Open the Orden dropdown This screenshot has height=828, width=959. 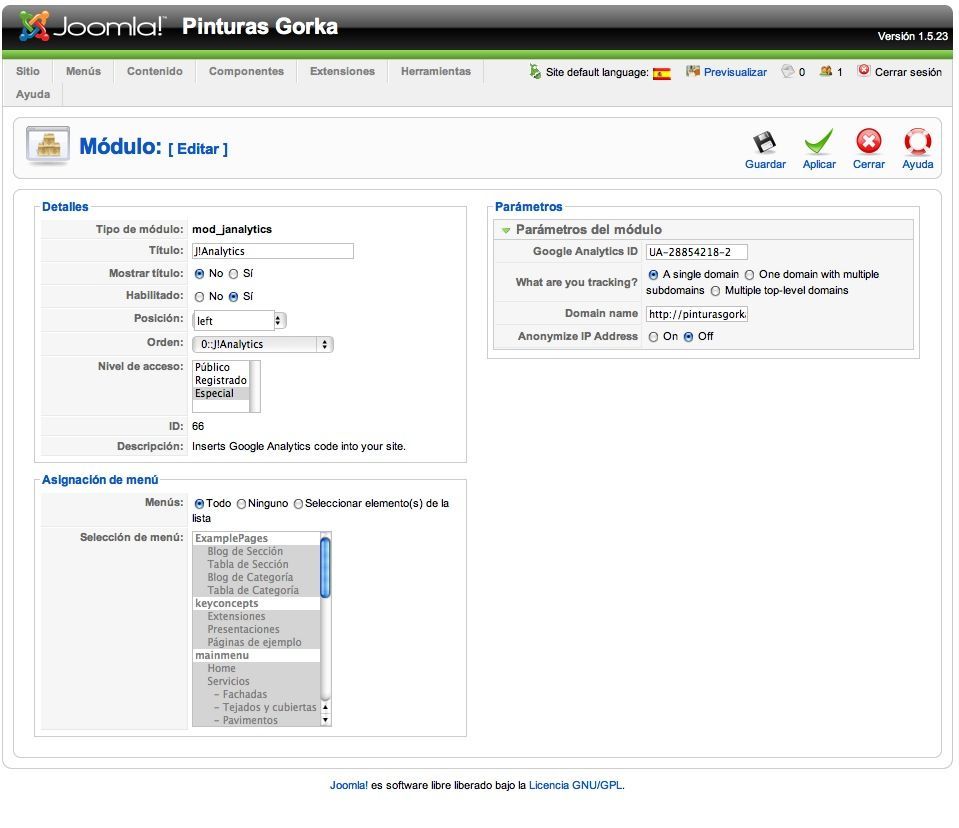(263, 344)
